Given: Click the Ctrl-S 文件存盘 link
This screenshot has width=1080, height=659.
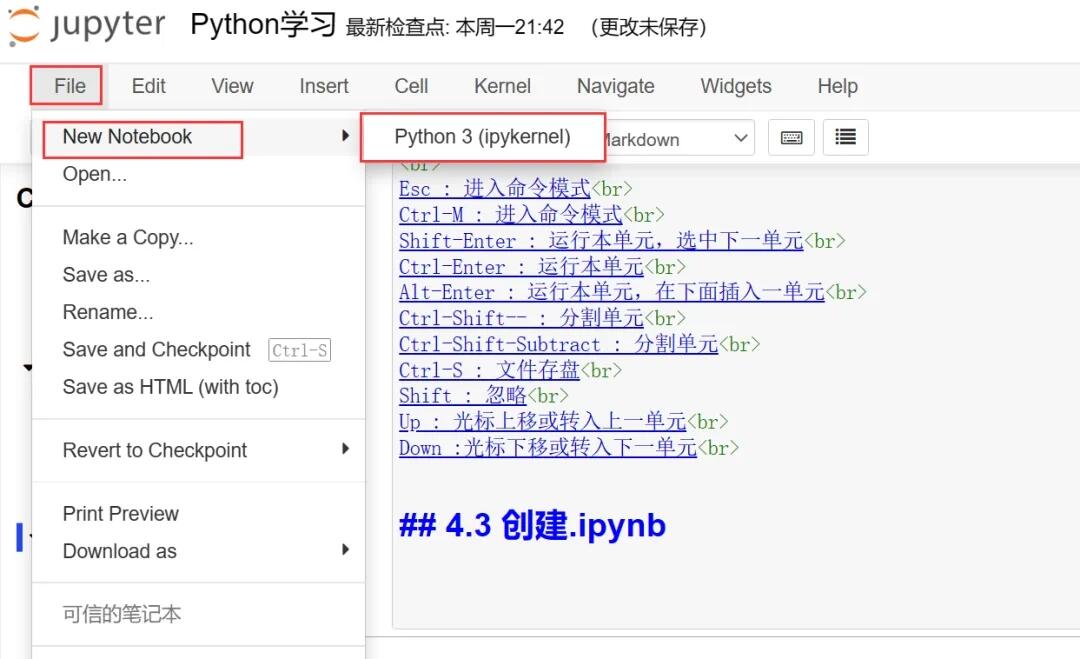Looking at the screenshot, I should point(489,370).
